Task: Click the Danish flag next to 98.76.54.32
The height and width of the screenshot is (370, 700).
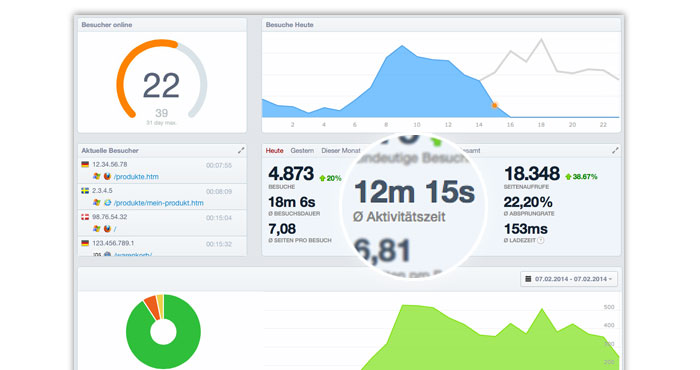Action: [x=85, y=217]
